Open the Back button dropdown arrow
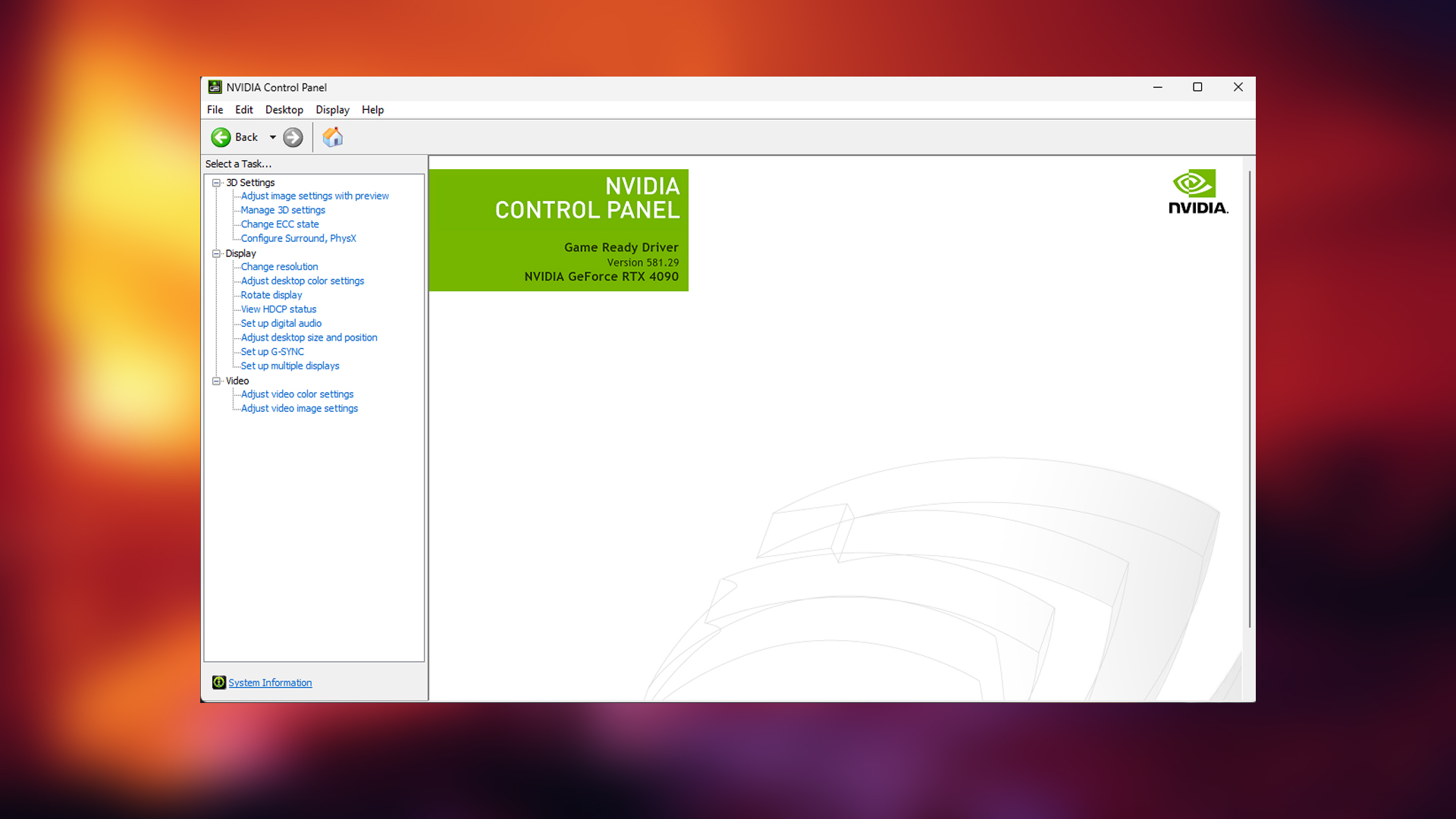Viewport: 1456px width, 819px height. 274,137
